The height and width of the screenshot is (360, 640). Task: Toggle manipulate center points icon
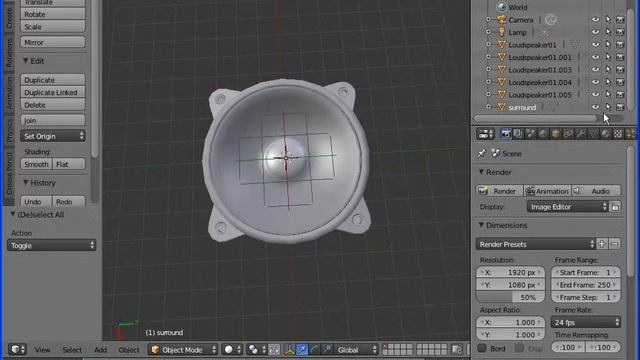pyautogui.click(x=274, y=349)
